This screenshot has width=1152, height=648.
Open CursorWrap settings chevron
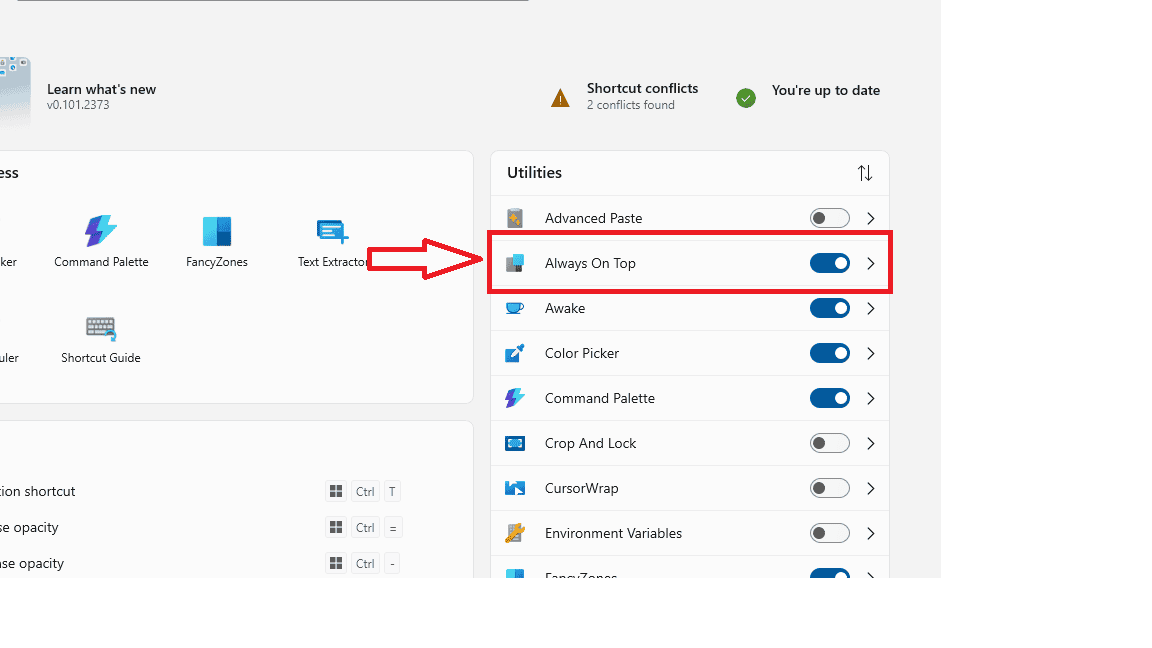(x=871, y=488)
